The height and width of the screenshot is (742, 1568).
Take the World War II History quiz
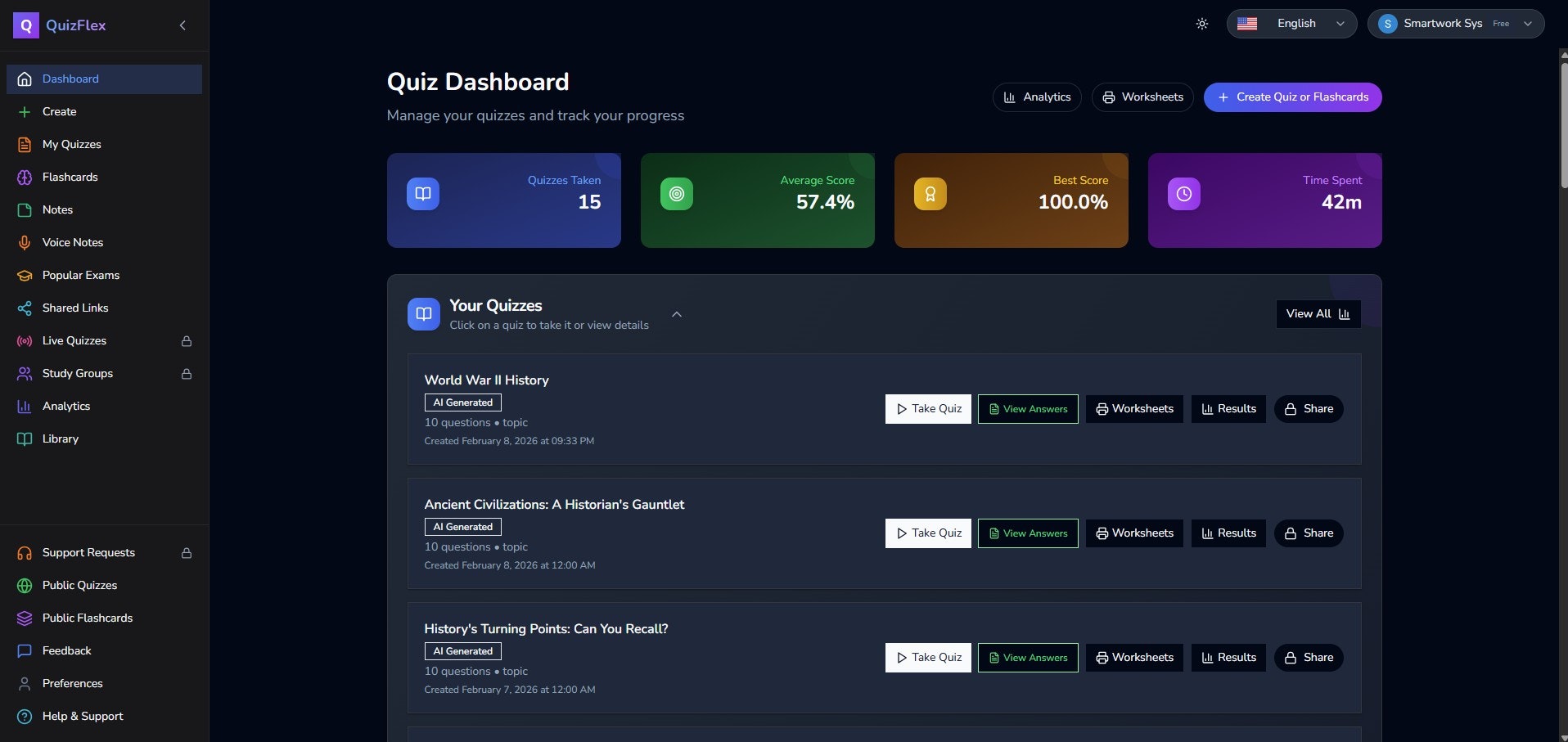click(927, 408)
